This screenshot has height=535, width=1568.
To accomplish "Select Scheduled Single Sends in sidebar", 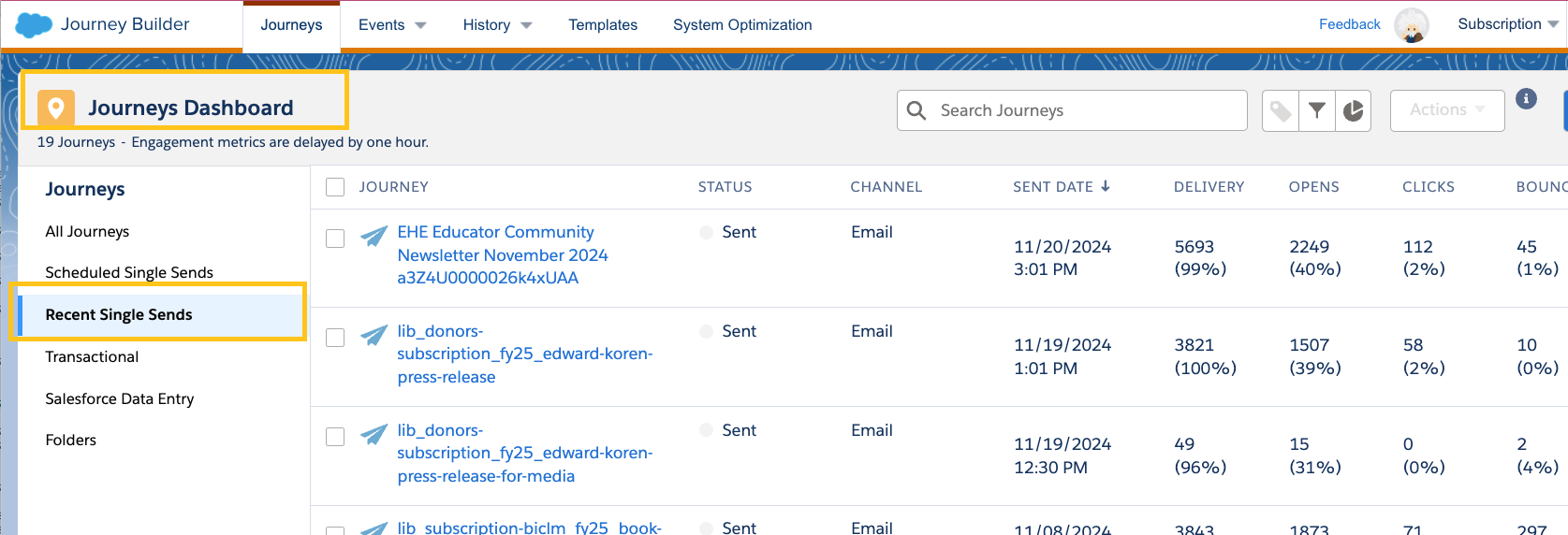I will coord(129,272).
